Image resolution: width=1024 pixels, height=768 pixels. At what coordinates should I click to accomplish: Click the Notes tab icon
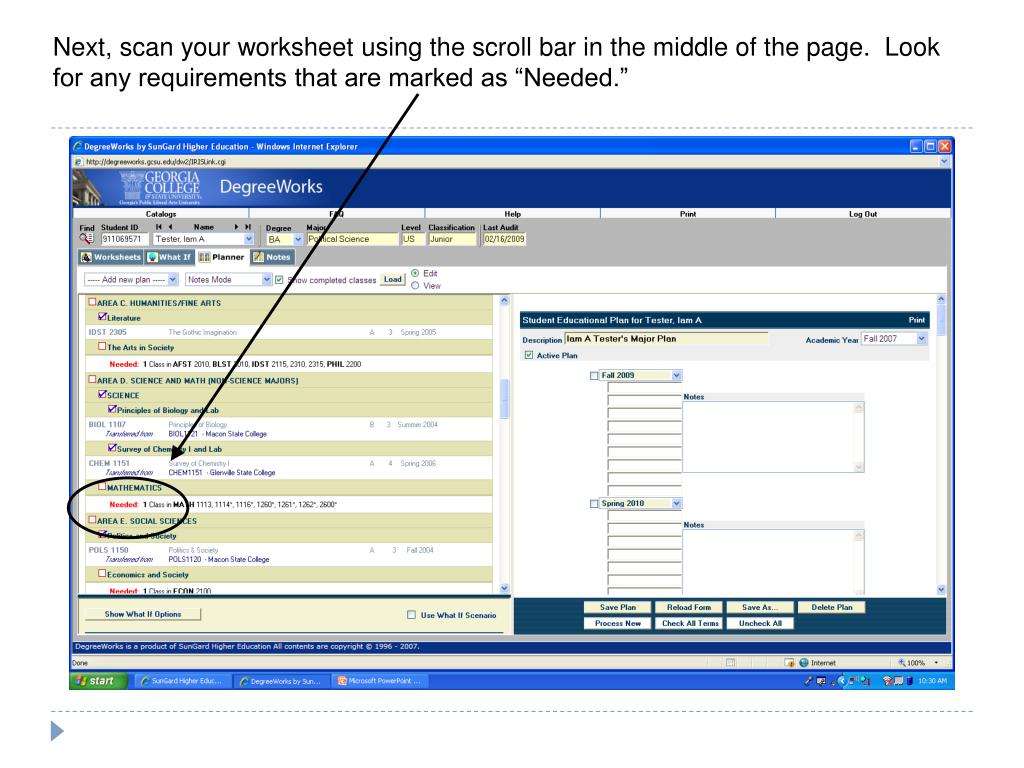[259, 257]
